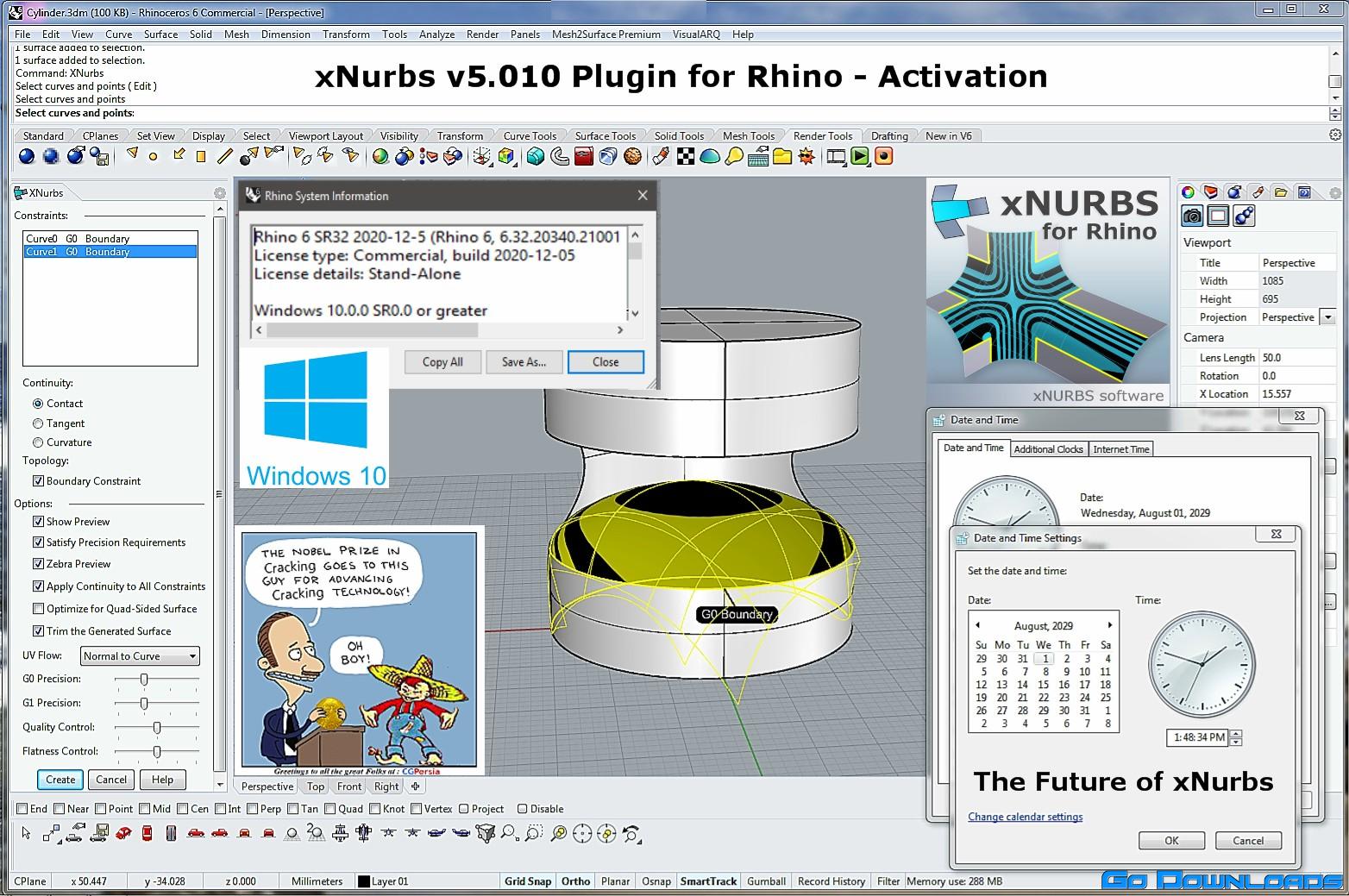Click the calendar's next month arrow
This screenshot has height=896, width=1349.
point(1110,625)
